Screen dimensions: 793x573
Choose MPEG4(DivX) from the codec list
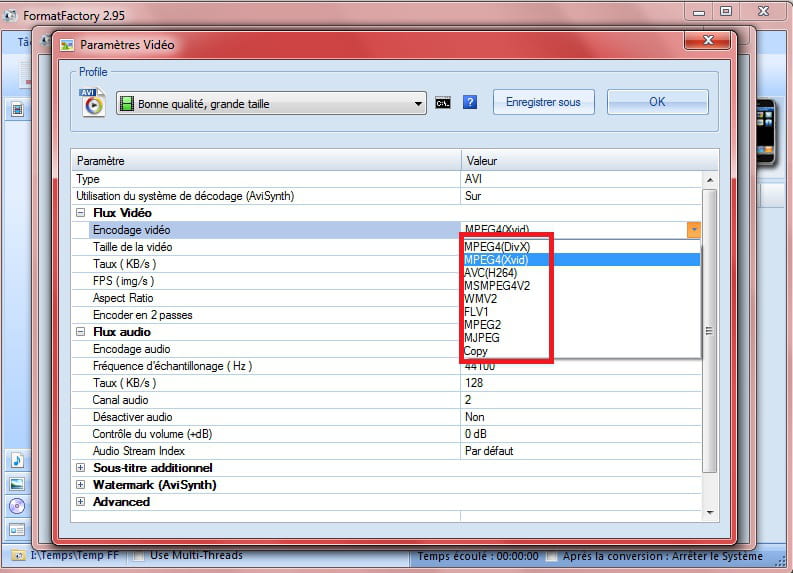pyautogui.click(x=581, y=247)
